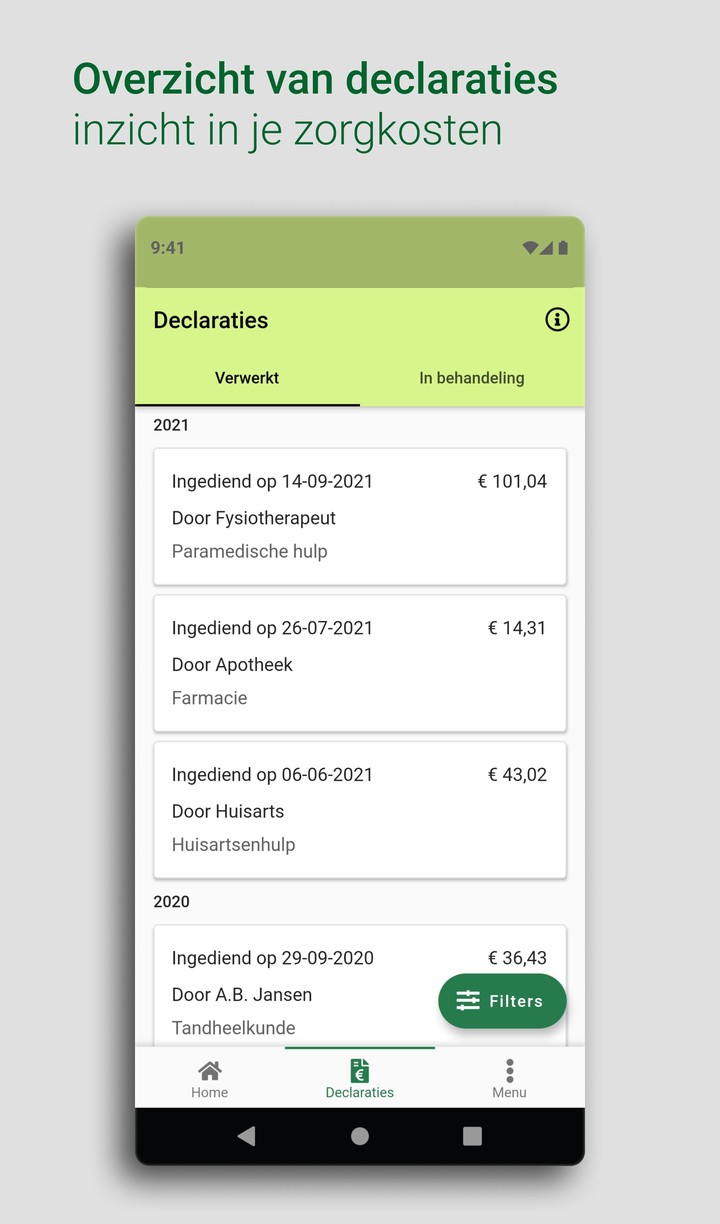Click the 2021 year section header
The image size is (720, 1224).
click(x=171, y=425)
